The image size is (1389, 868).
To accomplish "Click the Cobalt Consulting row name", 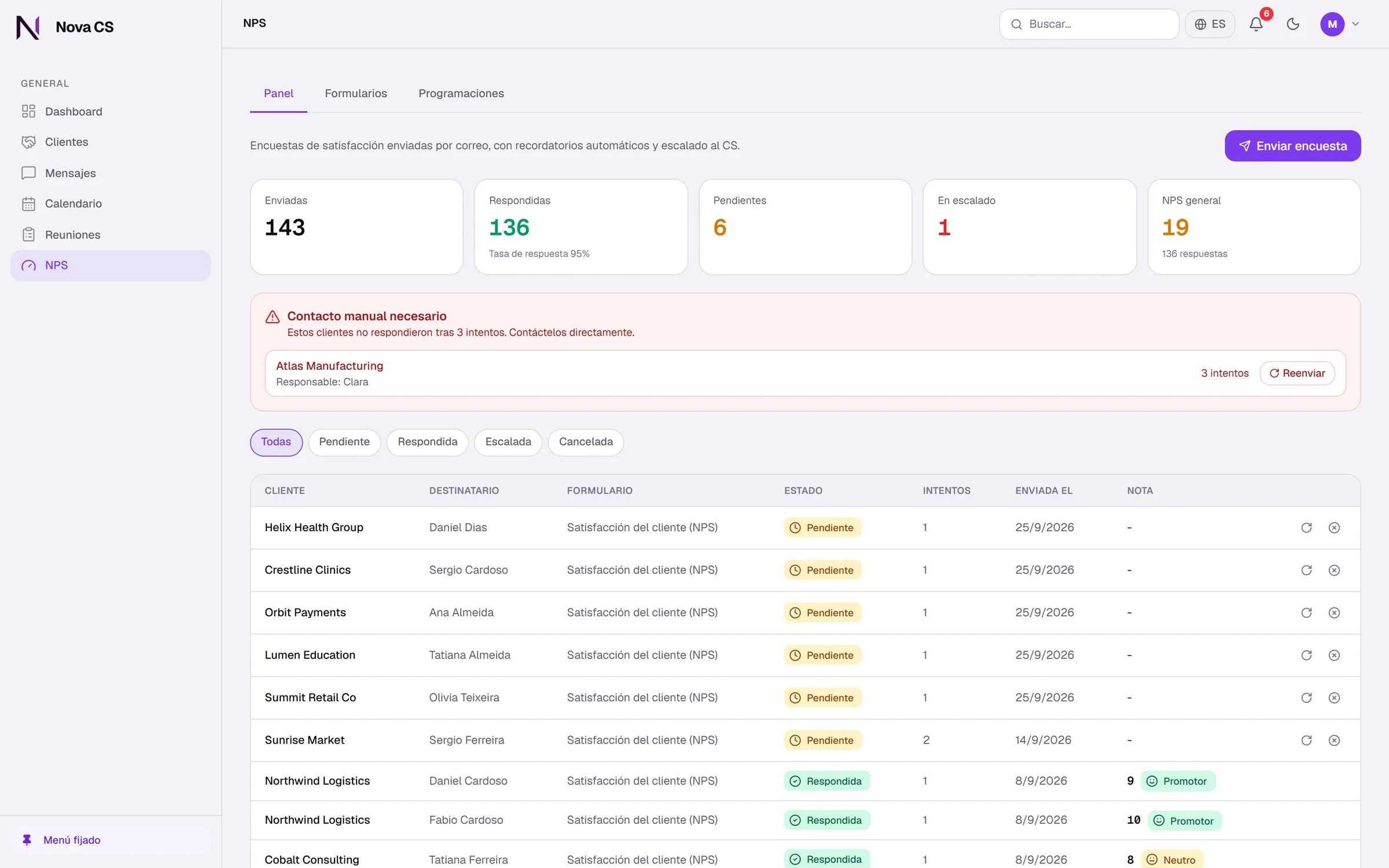I will pos(312,859).
